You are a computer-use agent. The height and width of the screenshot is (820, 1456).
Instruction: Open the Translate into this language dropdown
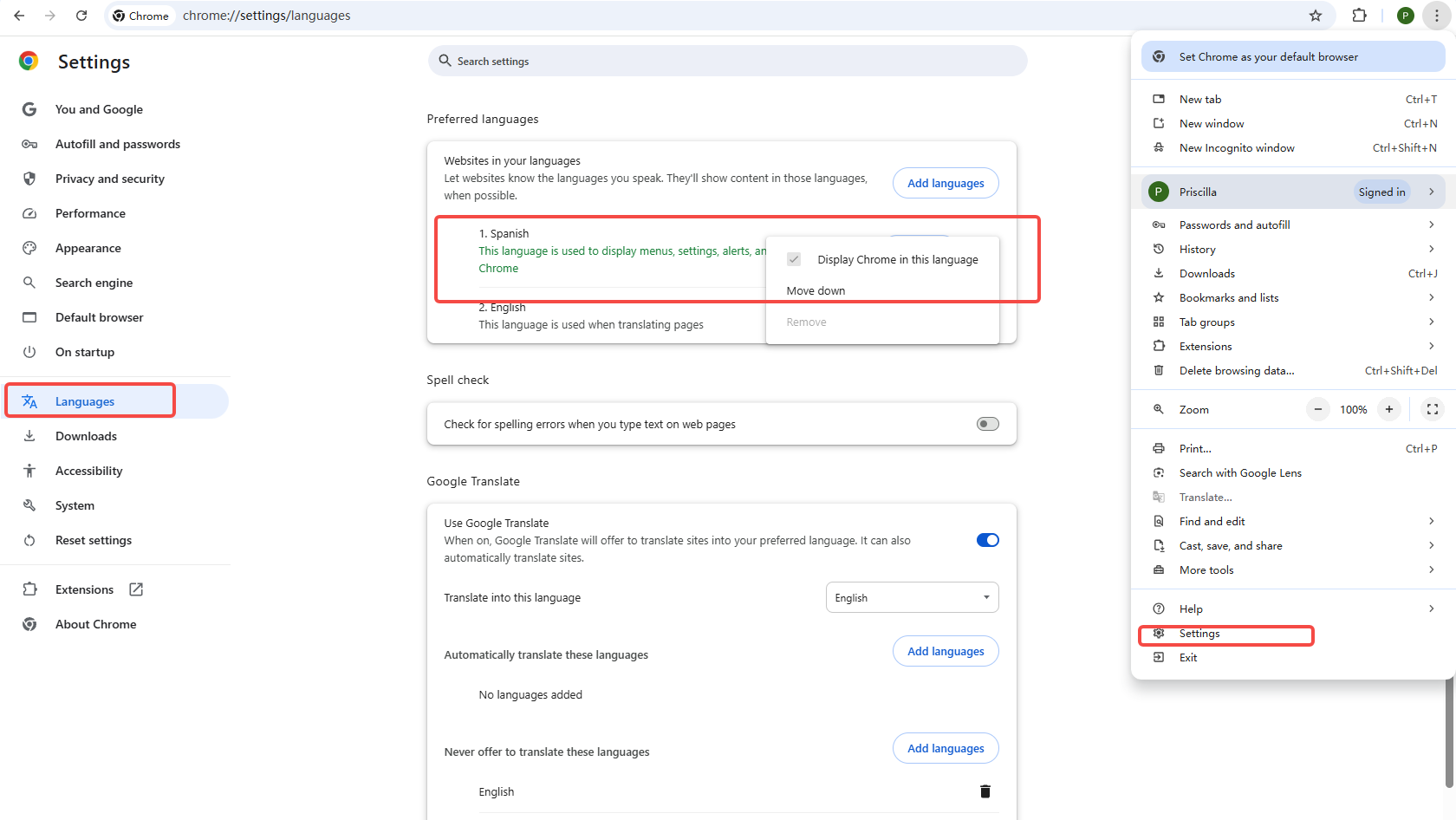coord(912,597)
